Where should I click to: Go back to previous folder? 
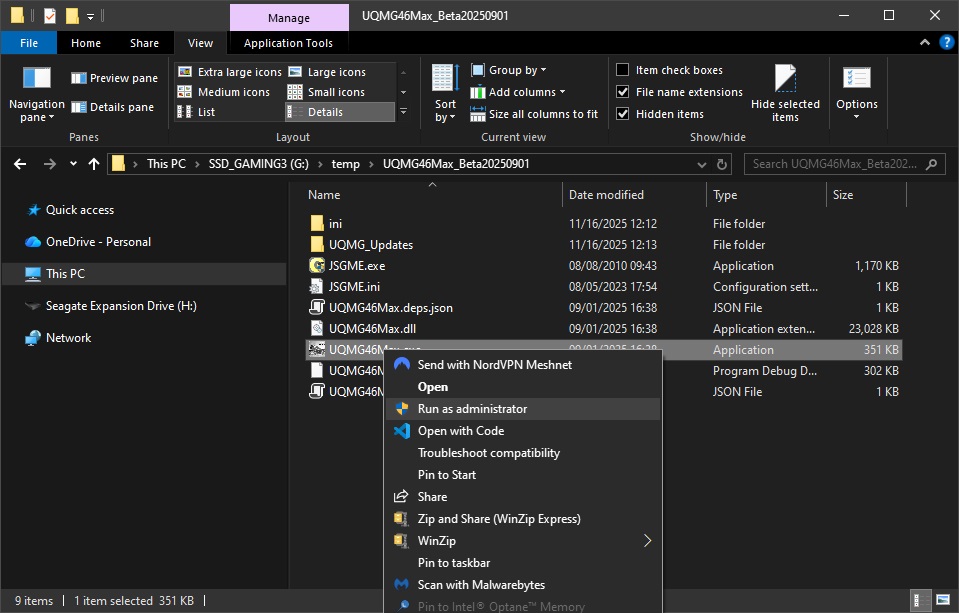[x=20, y=164]
